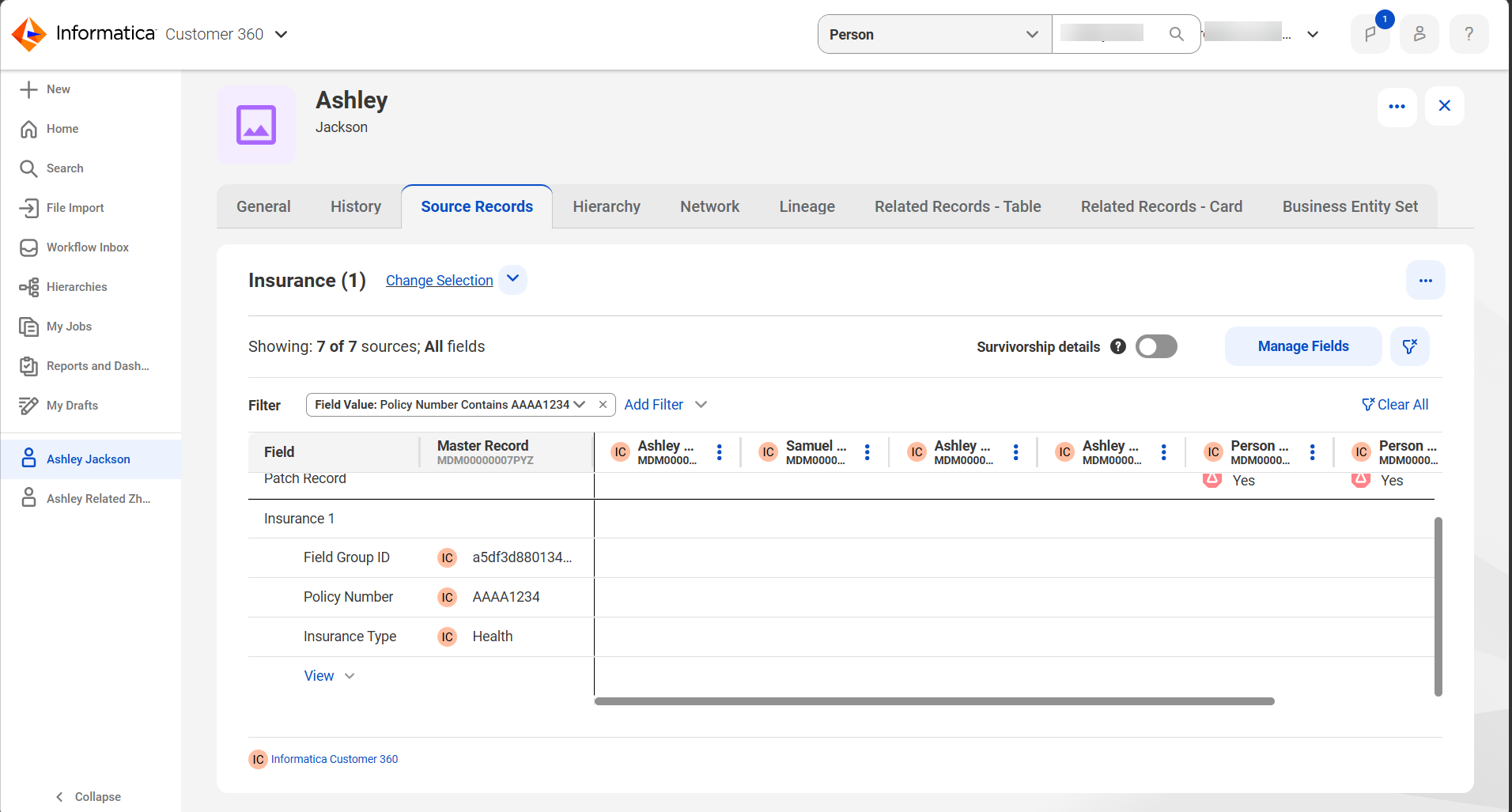Screen dimensions: 1512x812
Task: Click Clear All filters
Action: tap(1395, 405)
